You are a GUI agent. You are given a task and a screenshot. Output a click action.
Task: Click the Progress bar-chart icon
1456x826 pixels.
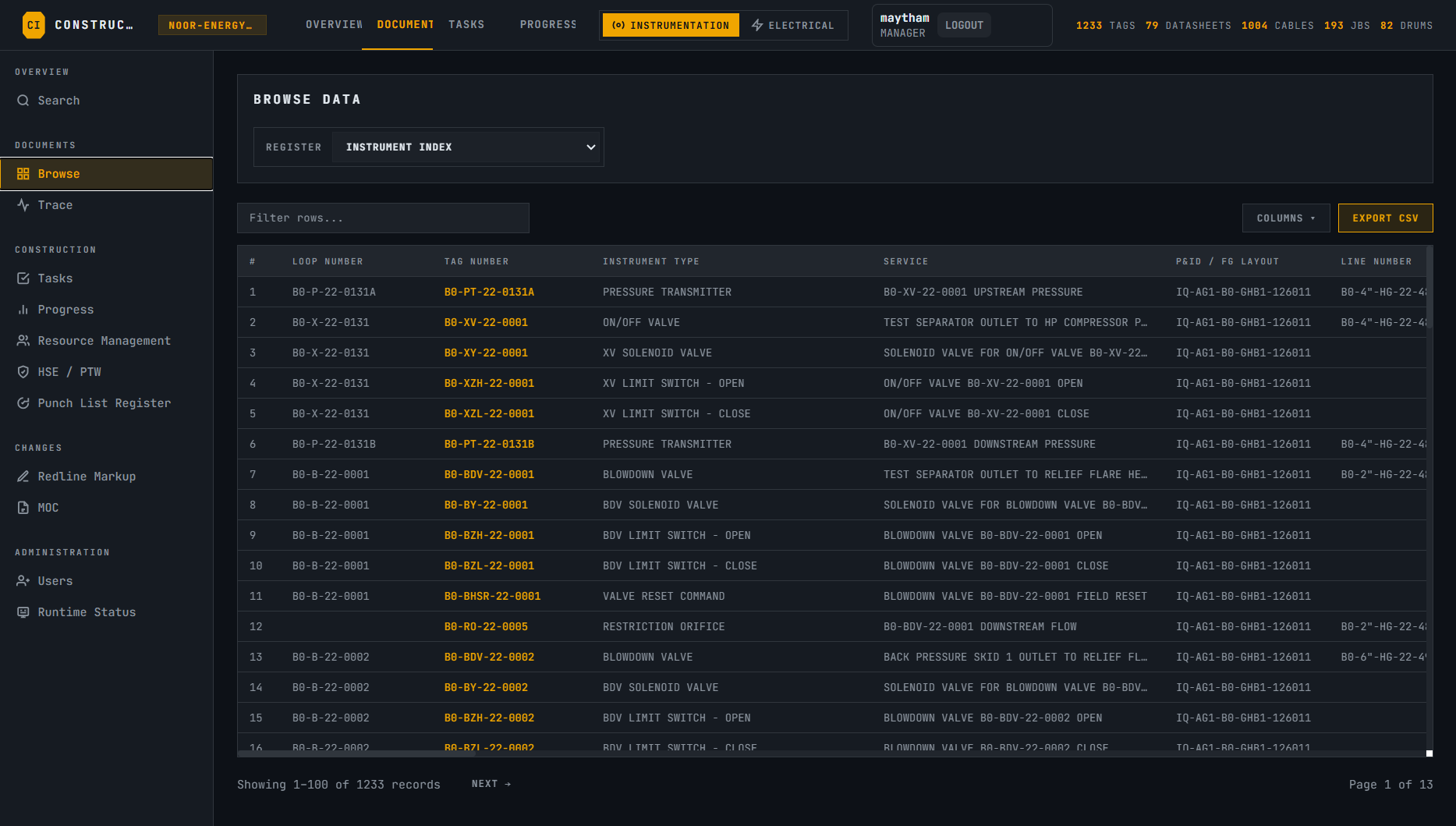coord(23,310)
